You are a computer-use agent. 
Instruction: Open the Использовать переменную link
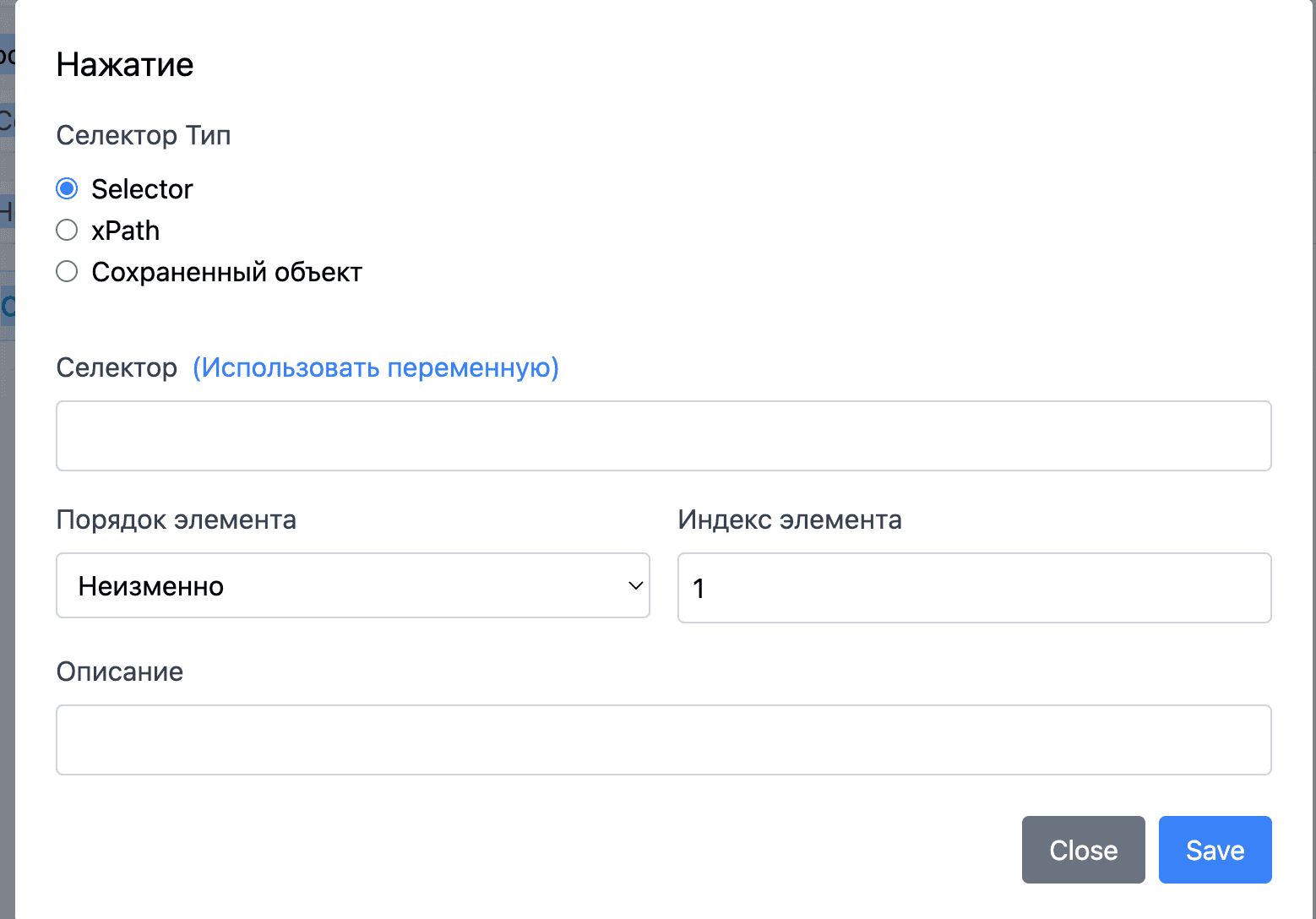[x=376, y=367]
